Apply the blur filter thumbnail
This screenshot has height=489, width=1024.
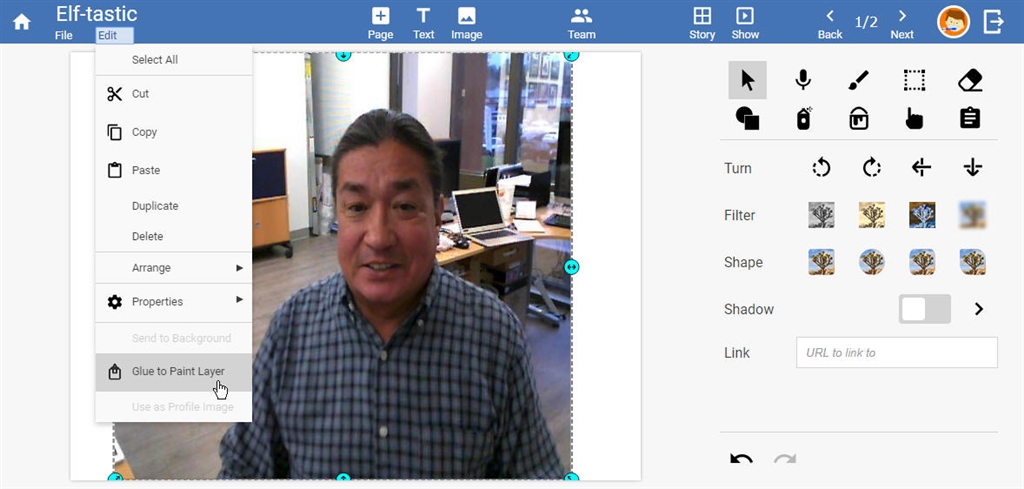click(x=972, y=215)
